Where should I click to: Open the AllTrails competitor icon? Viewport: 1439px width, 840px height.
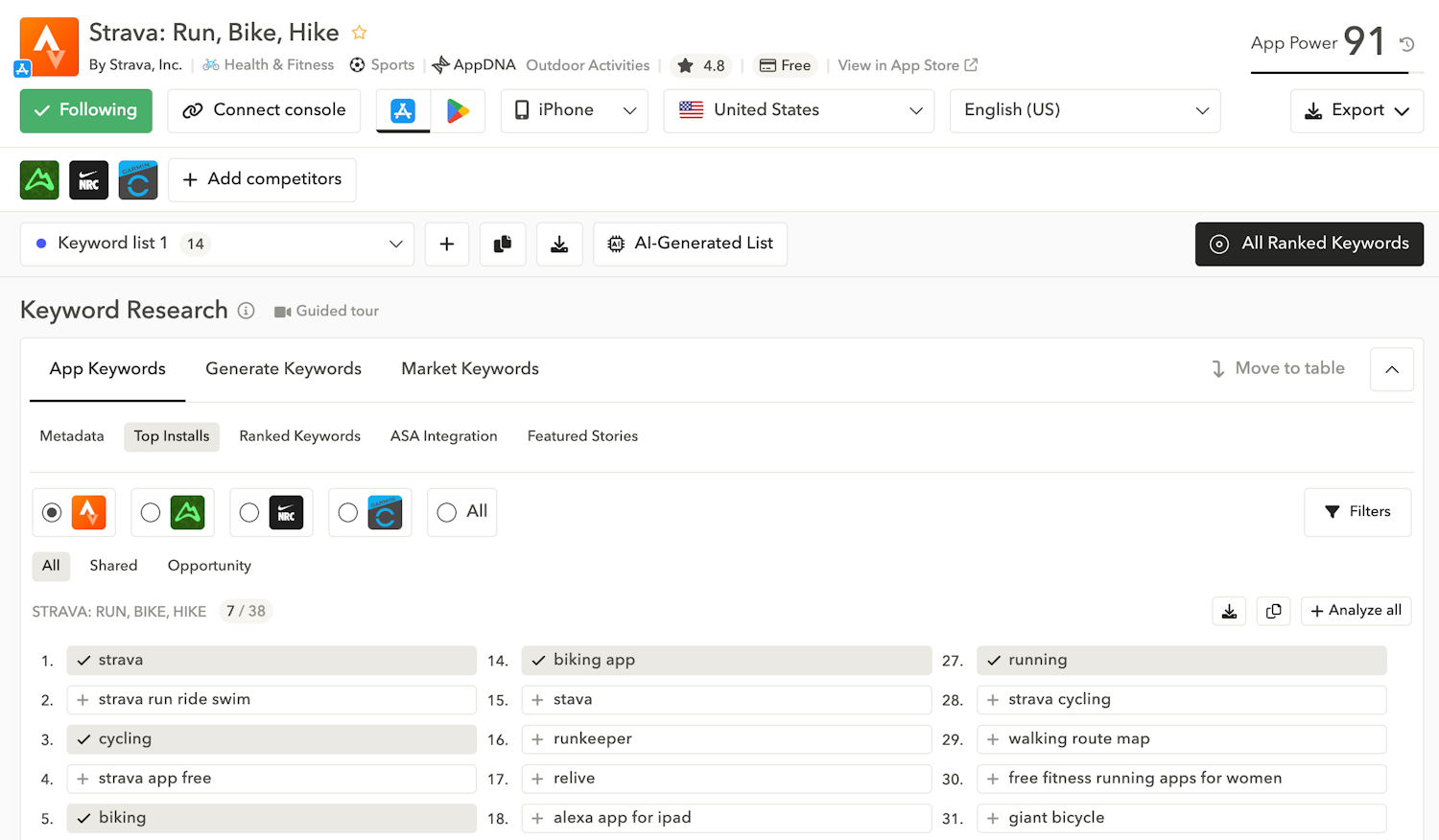(x=39, y=180)
